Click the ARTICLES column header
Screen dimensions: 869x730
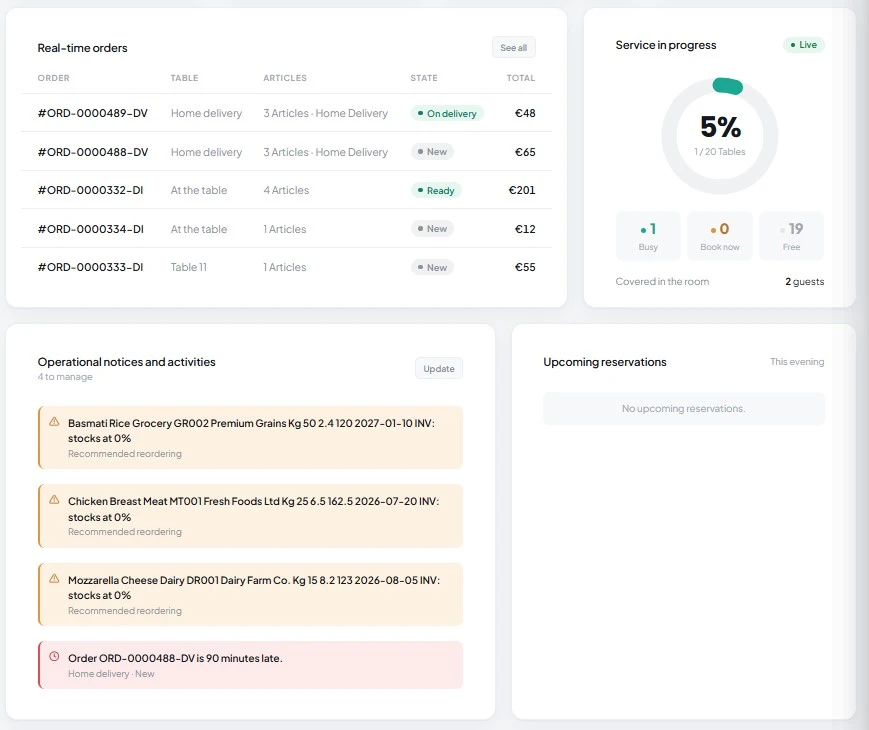[285, 78]
